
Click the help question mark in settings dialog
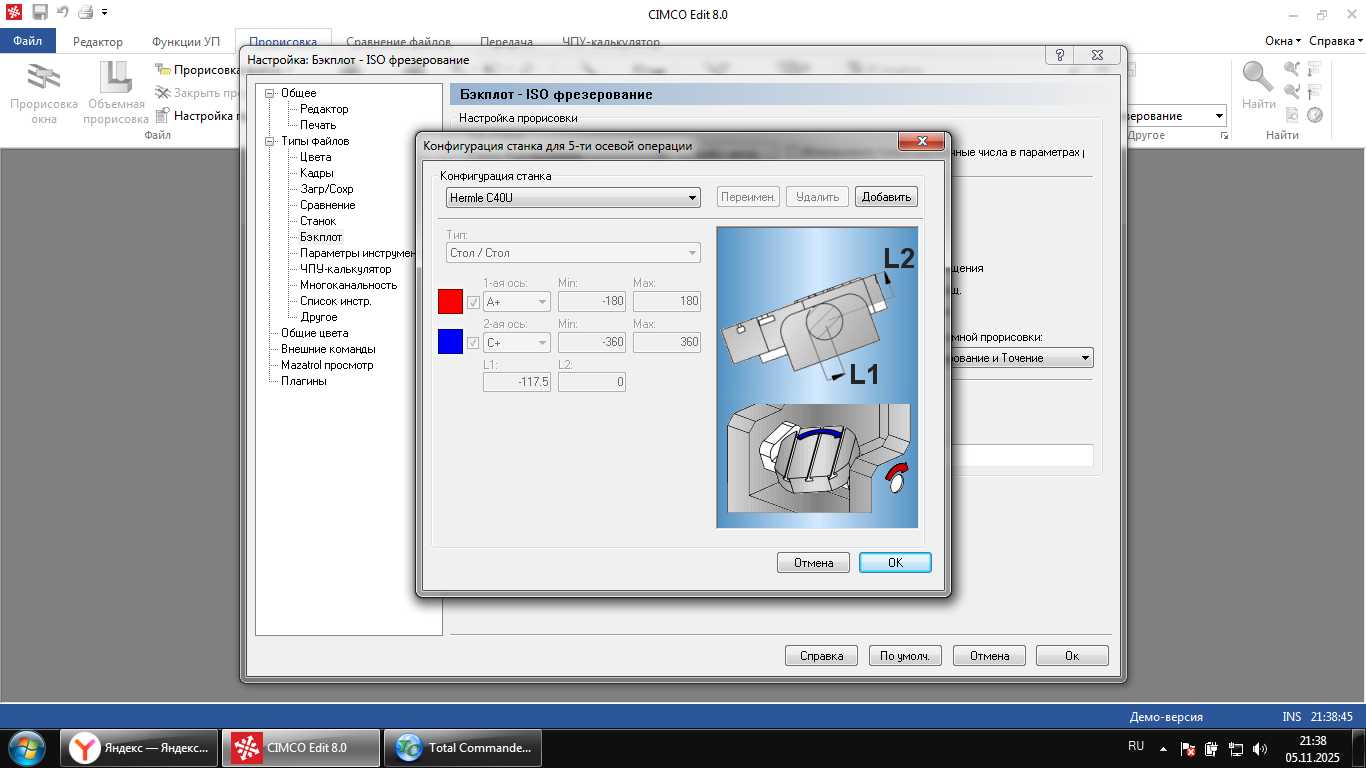tap(1059, 55)
